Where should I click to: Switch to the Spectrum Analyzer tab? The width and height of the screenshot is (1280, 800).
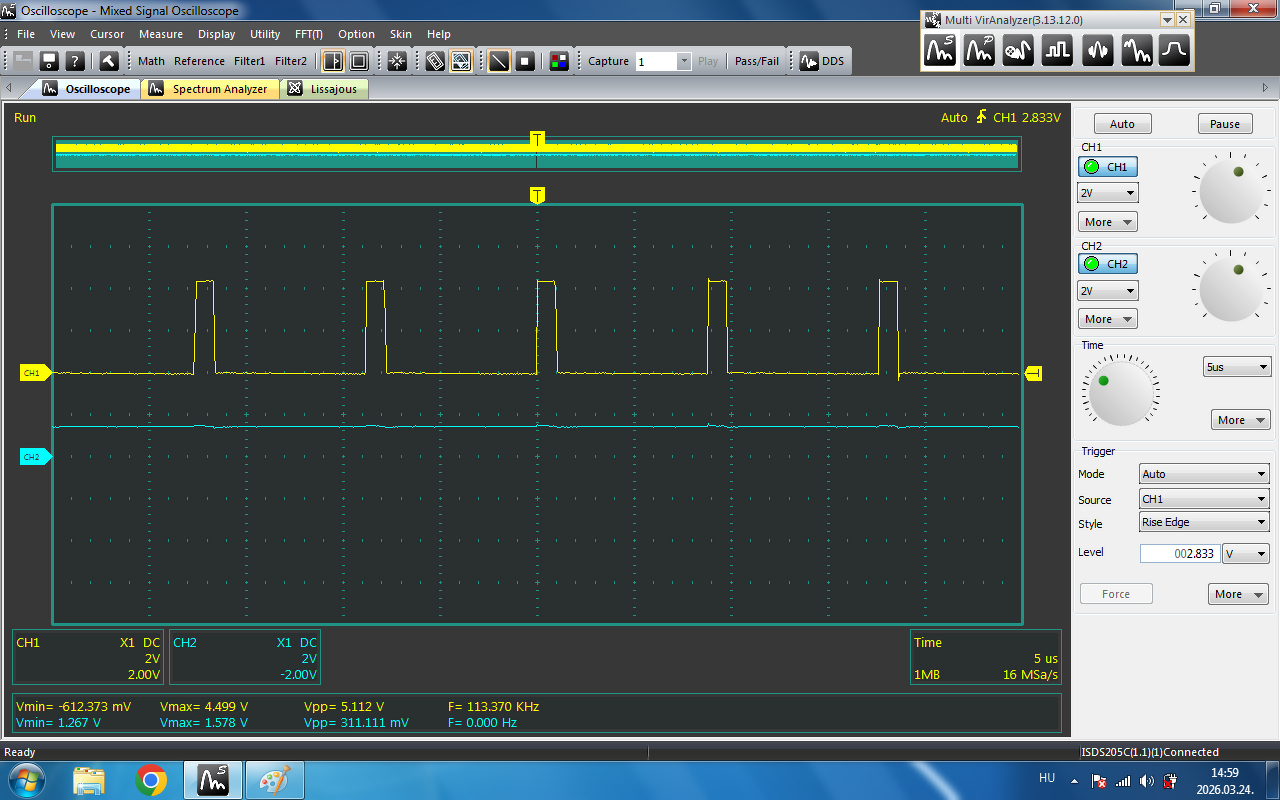[209, 89]
